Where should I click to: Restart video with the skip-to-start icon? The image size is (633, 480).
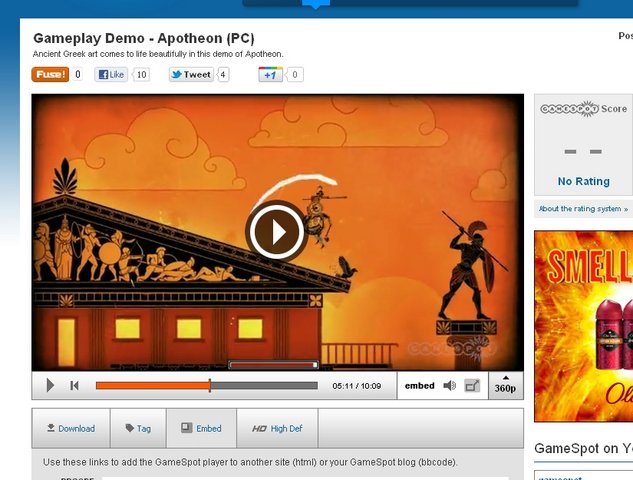point(74,386)
